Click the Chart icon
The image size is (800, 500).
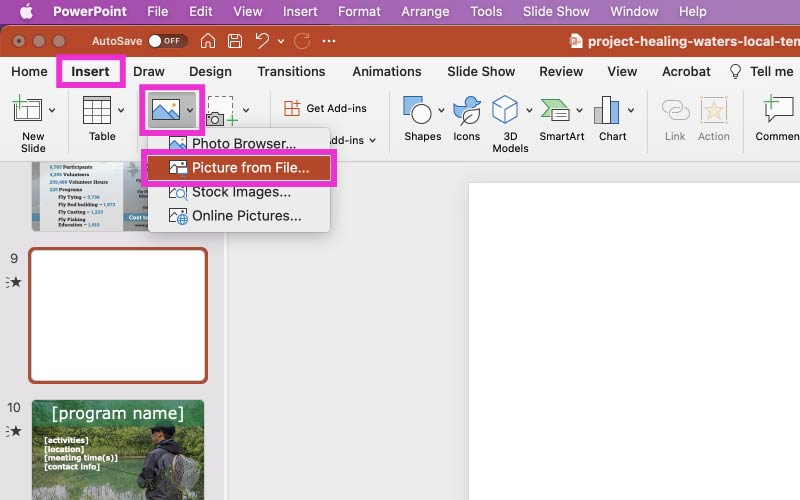tap(607, 110)
